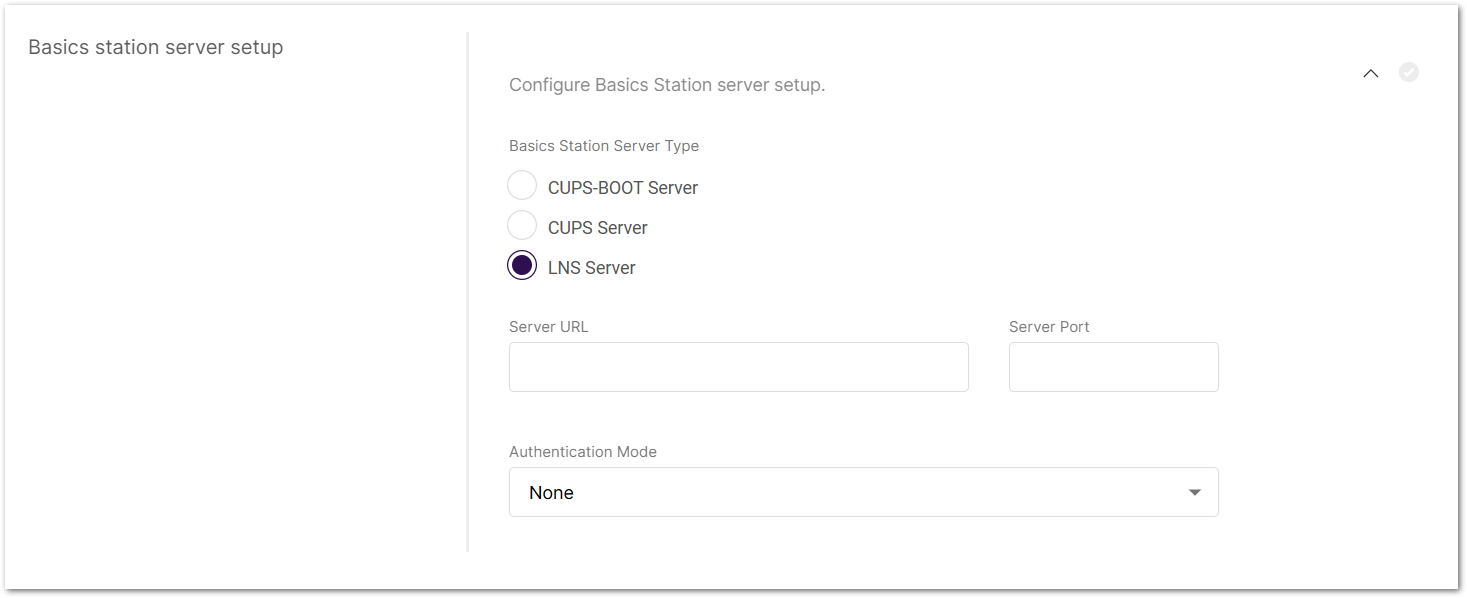Click the Server URL field label
Image resolution: width=1467 pixels, height=598 pixels.
pos(548,326)
